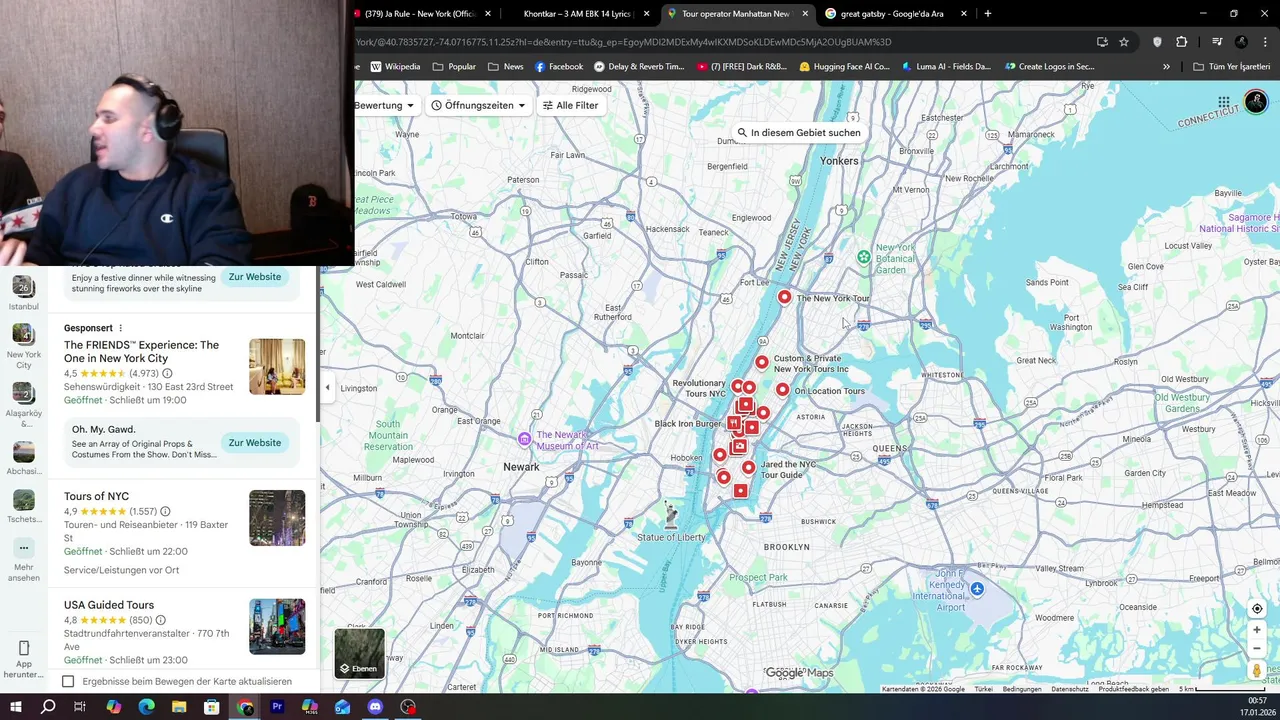1280x720 pixels.
Task: Click the install app icon in address bar
Action: [1102, 42]
